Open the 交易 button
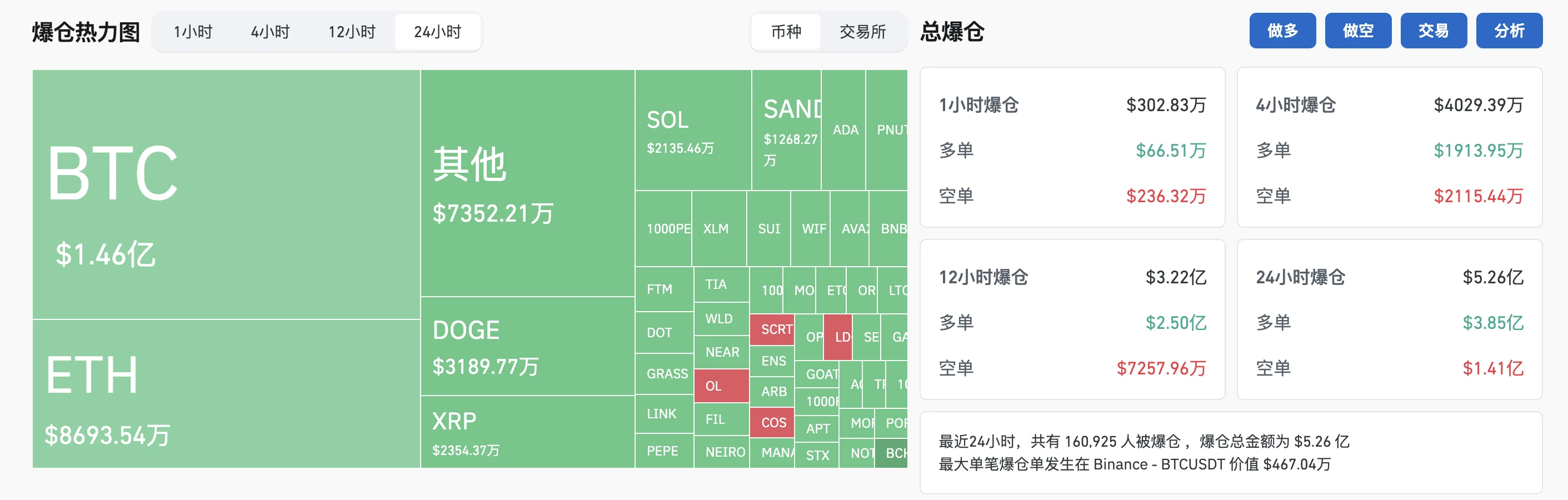This screenshot has width=1568, height=500. click(1433, 31)
